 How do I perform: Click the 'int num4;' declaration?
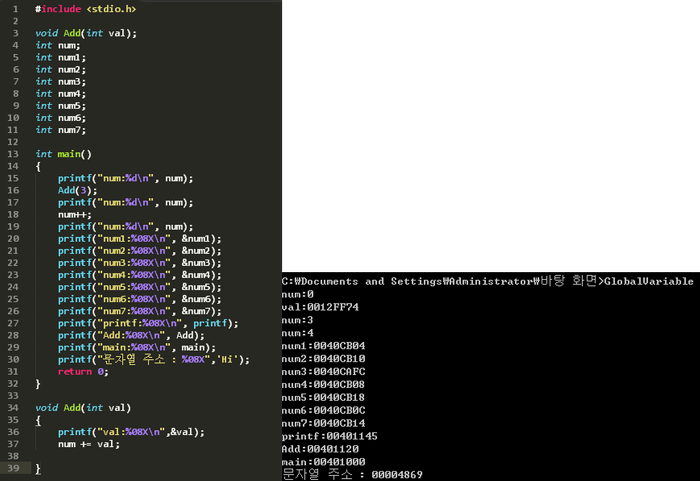point(61,93)
